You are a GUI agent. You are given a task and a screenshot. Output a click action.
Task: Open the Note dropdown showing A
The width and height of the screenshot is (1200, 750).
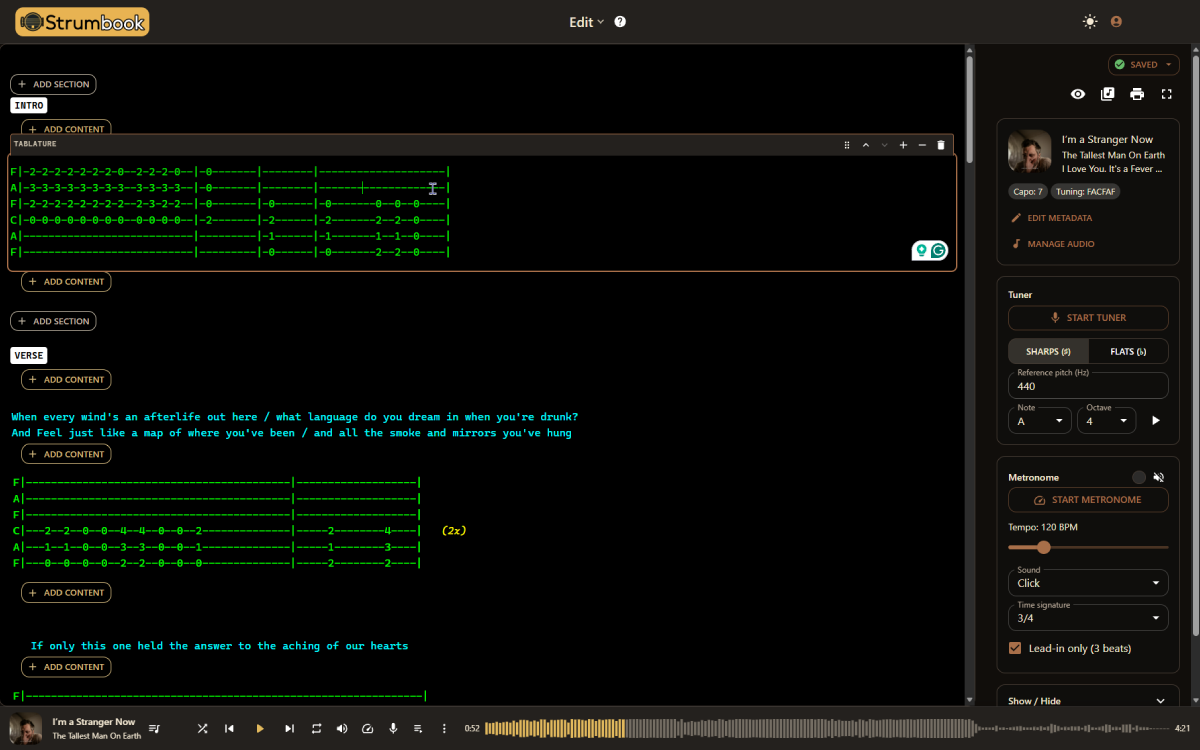[1040, 421]
